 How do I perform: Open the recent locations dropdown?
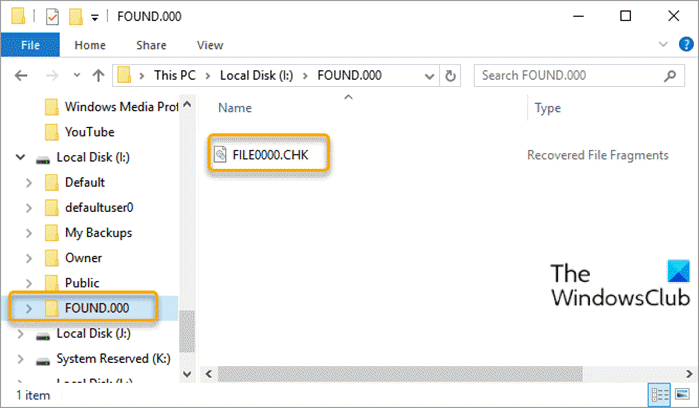(77, 75)
